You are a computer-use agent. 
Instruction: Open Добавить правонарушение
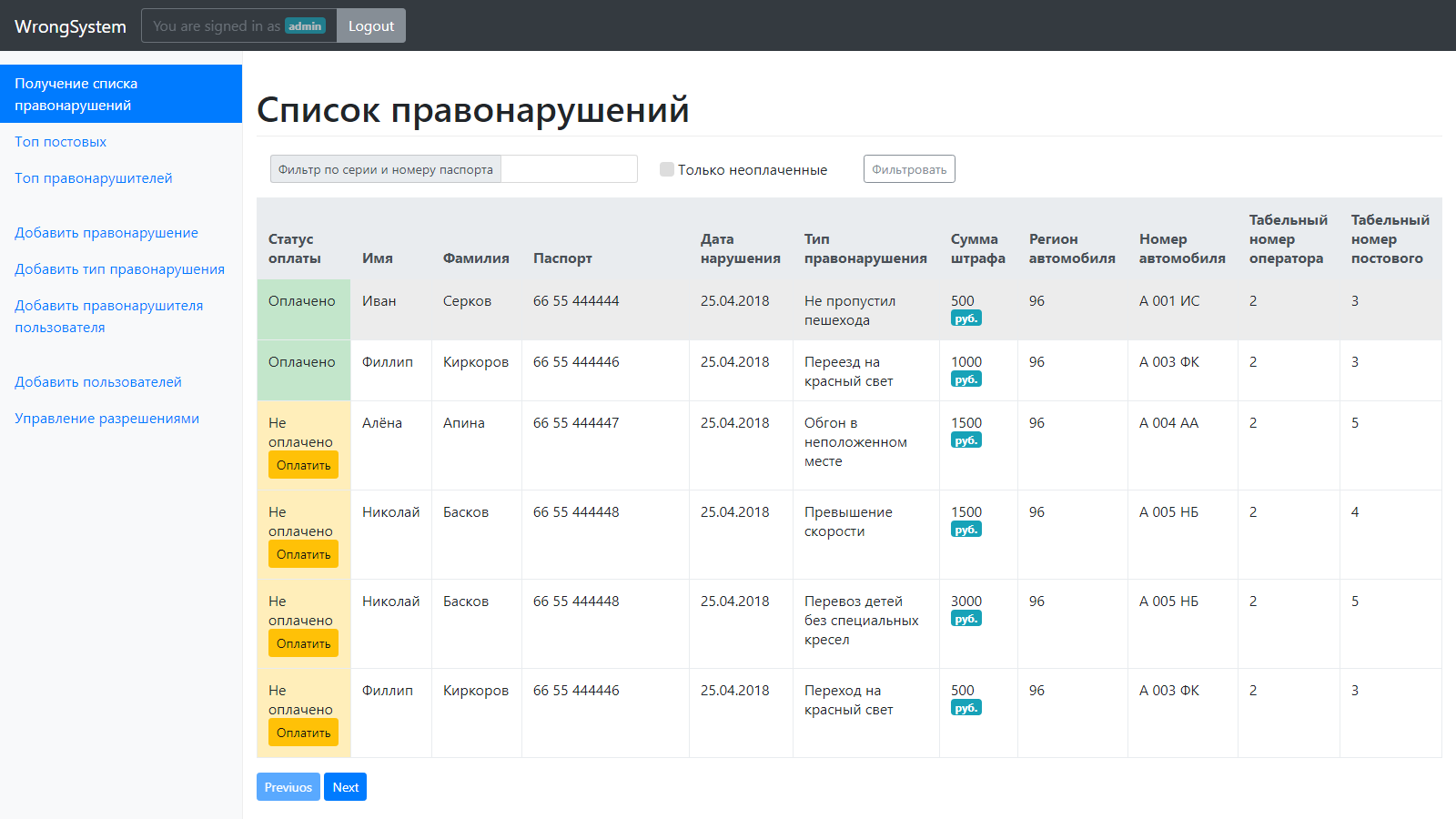tap(106, 232)
